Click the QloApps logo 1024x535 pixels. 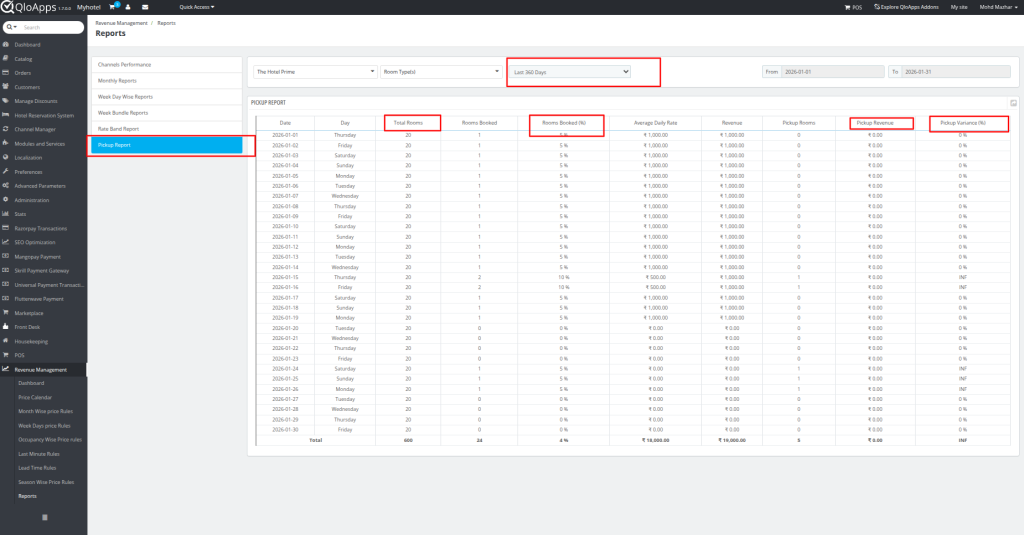click(34, 7)
